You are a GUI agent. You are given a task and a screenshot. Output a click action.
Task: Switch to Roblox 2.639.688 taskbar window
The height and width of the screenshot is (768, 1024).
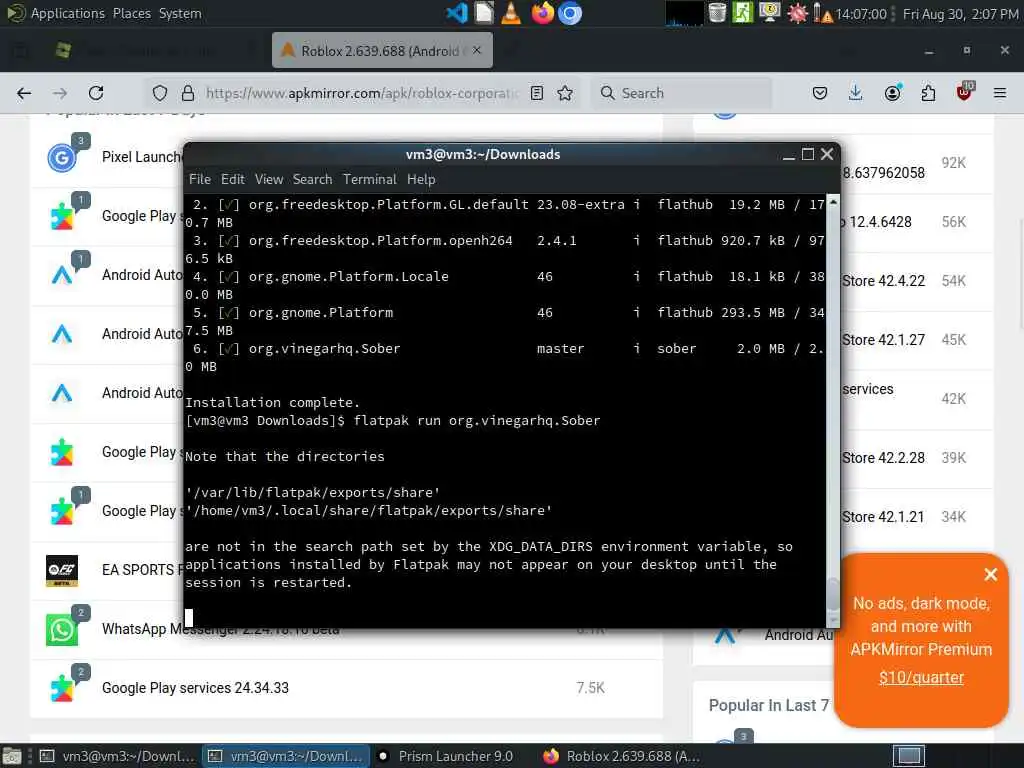click(624, 756)
